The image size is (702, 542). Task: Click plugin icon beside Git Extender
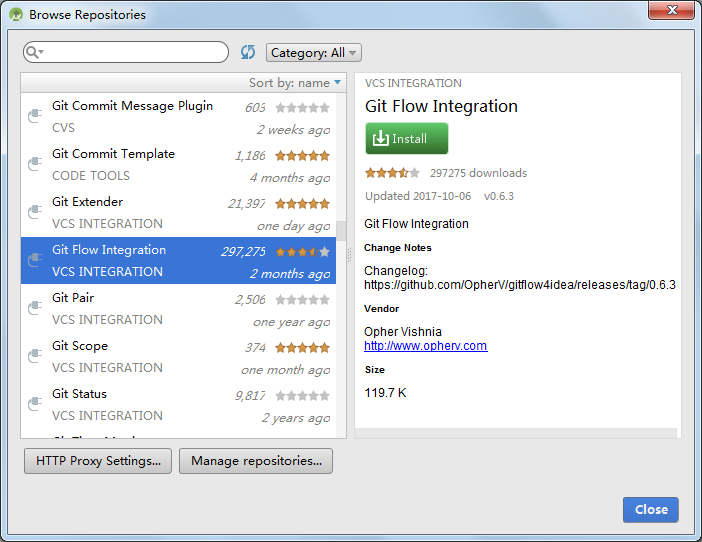(35, 212)
